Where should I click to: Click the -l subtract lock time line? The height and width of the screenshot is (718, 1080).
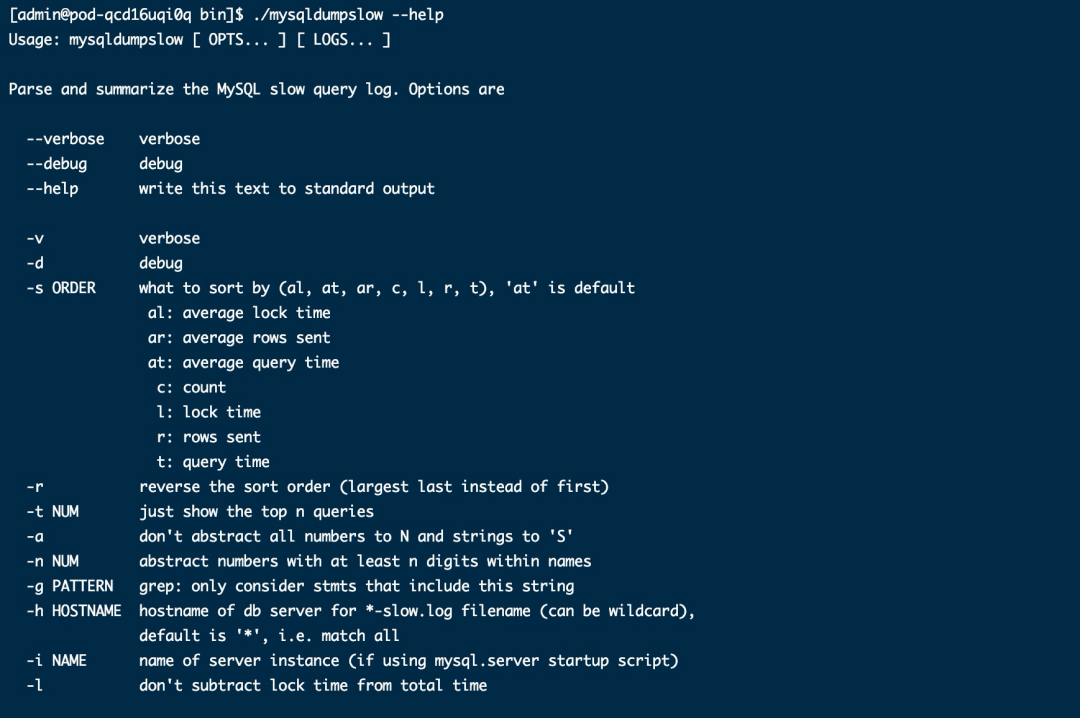[x=257, y=685]
